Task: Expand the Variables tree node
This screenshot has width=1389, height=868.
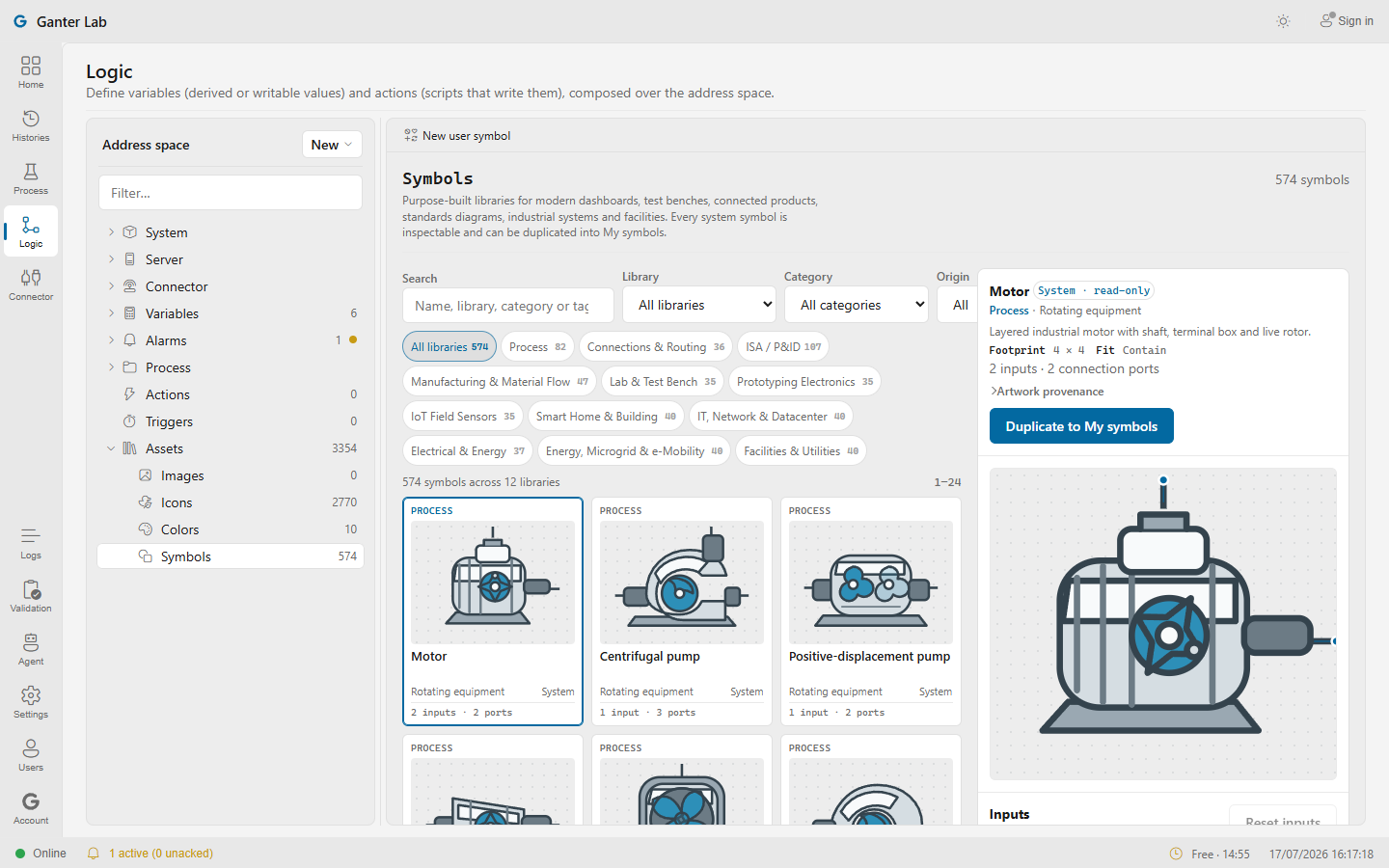Action: coord(111,313)
